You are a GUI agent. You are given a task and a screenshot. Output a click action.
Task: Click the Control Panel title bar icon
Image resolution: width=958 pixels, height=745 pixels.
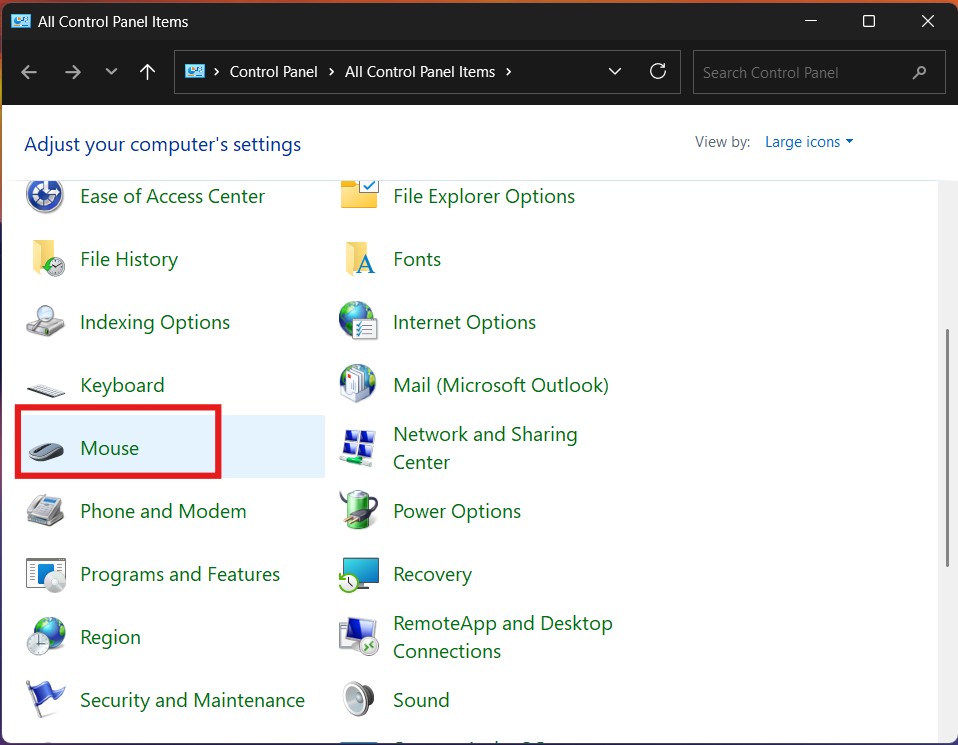point(21,21)
